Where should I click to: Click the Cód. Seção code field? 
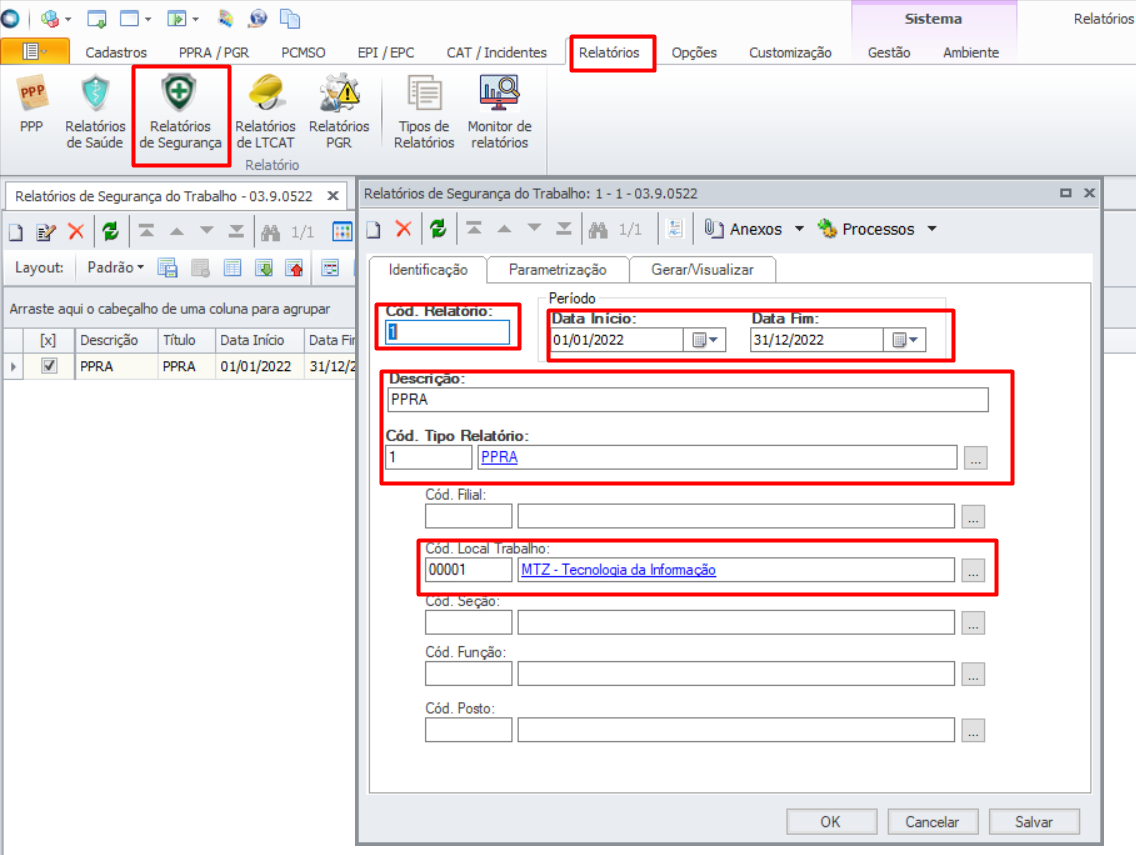pos(468,622)
